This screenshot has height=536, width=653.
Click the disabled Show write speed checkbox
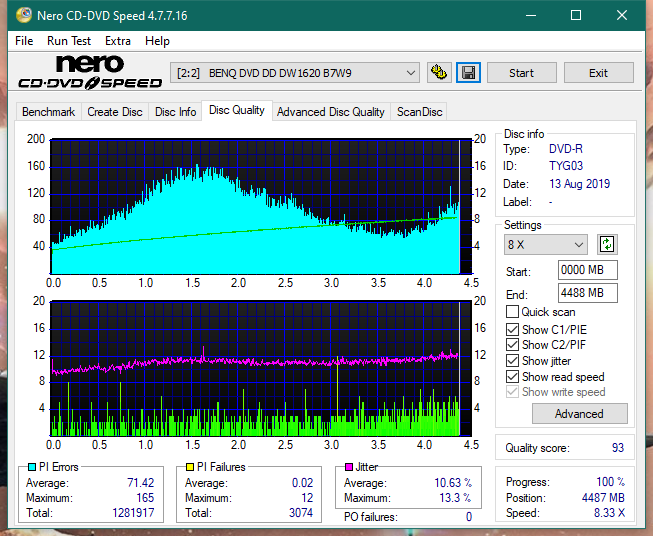(512, 392)
